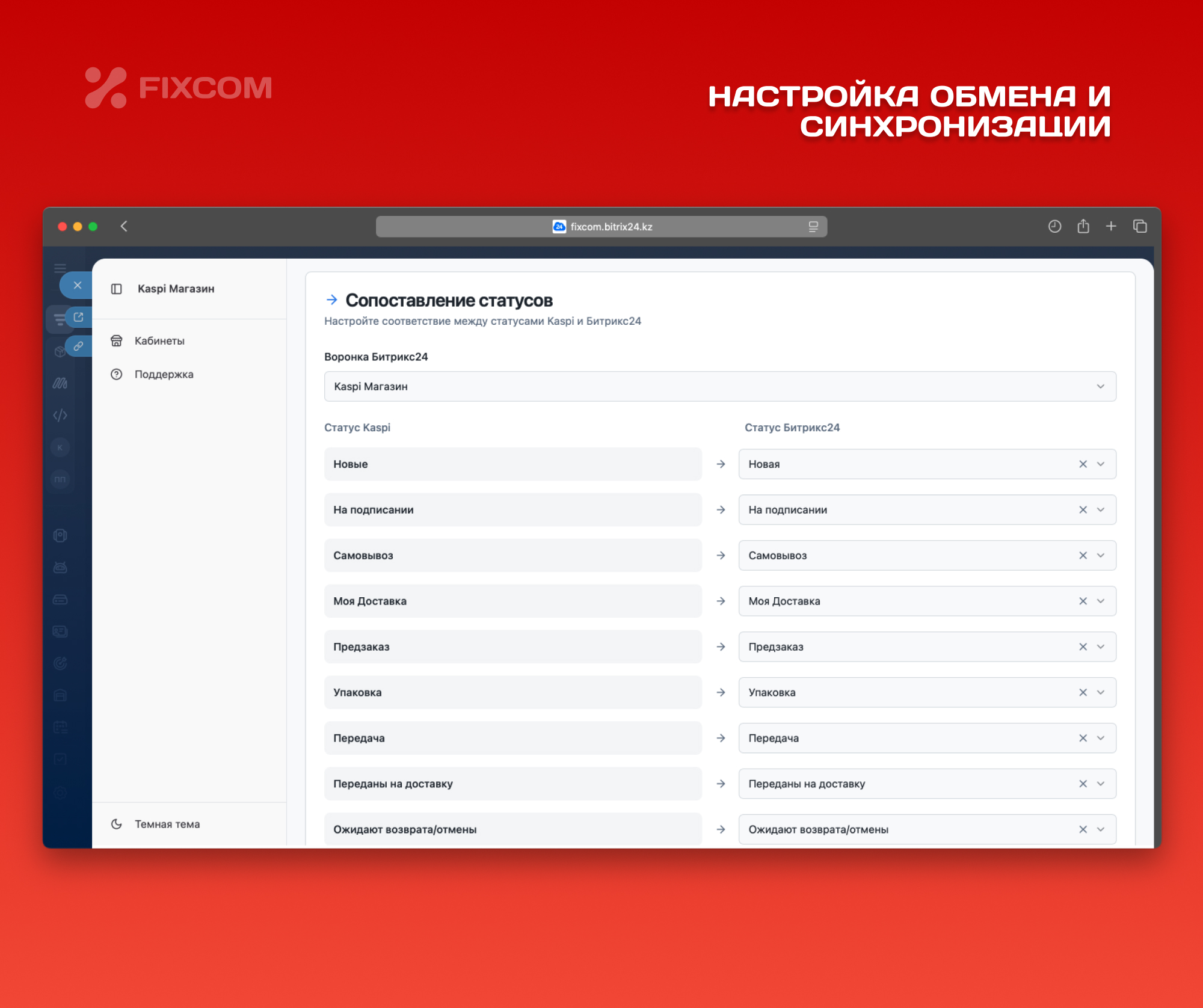This screenshot has height=1008, width=1203.
Task: Expand the Упаковка status dropdown chevron
Action: coord(1101,693)
